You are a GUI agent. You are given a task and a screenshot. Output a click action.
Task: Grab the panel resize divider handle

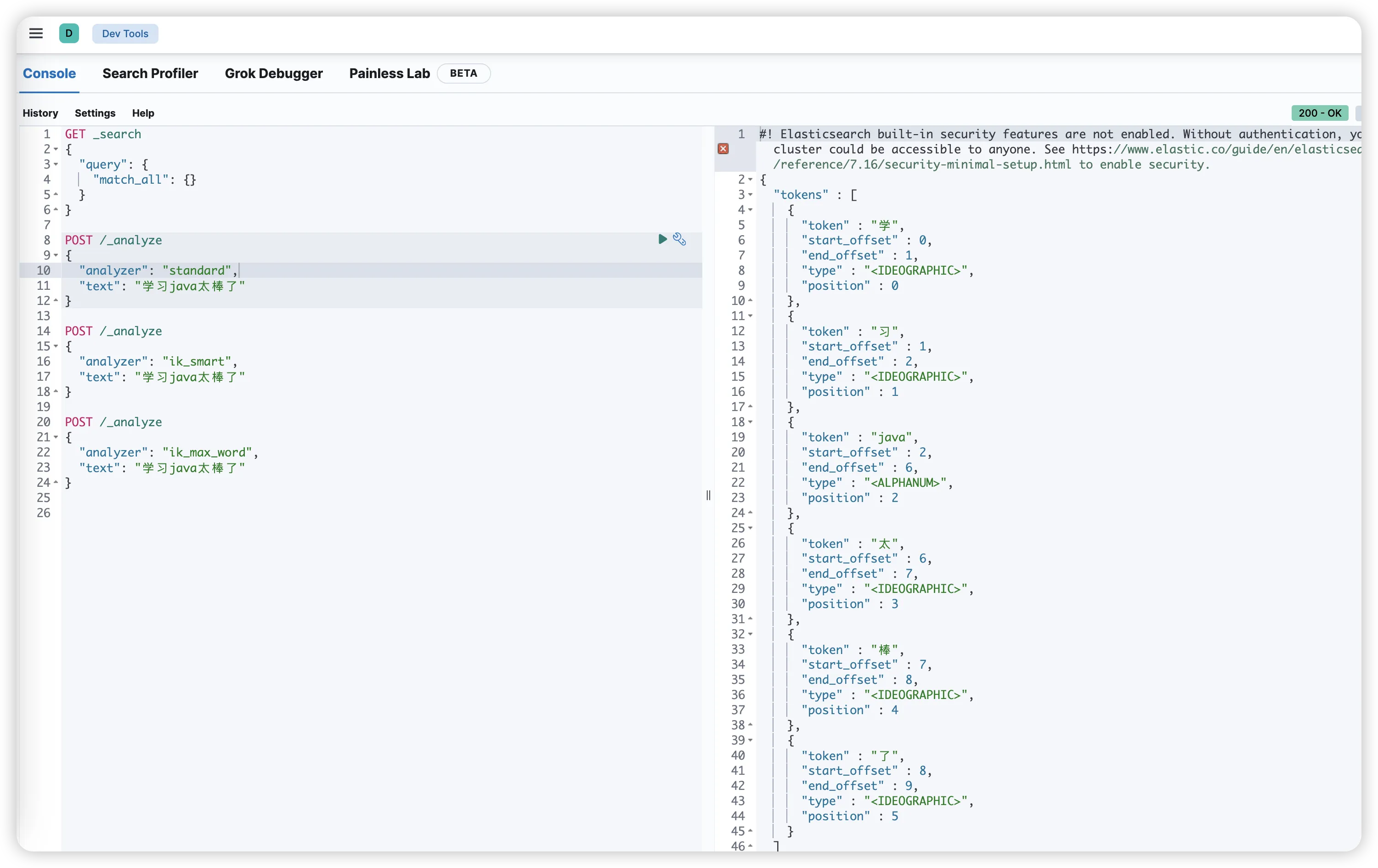[x=708, y=496]
